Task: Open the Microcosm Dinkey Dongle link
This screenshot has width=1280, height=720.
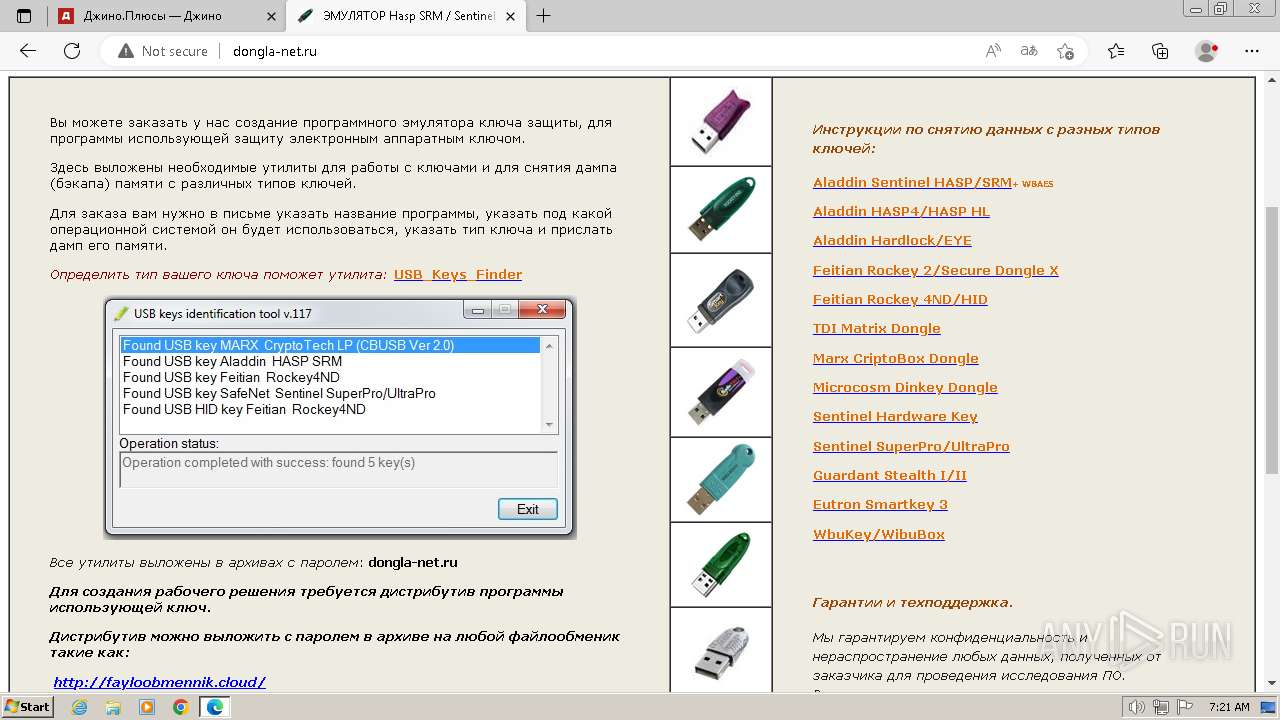Action: 905,388
